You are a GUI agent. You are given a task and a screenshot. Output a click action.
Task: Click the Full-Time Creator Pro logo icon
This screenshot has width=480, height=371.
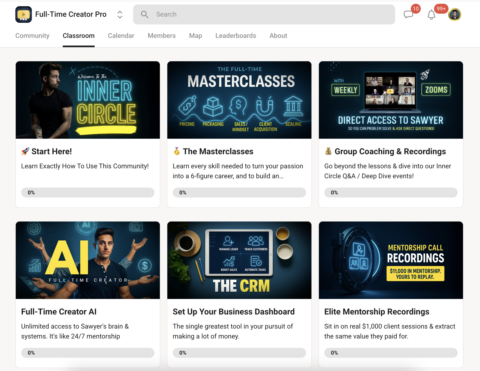tap(23, 14)
